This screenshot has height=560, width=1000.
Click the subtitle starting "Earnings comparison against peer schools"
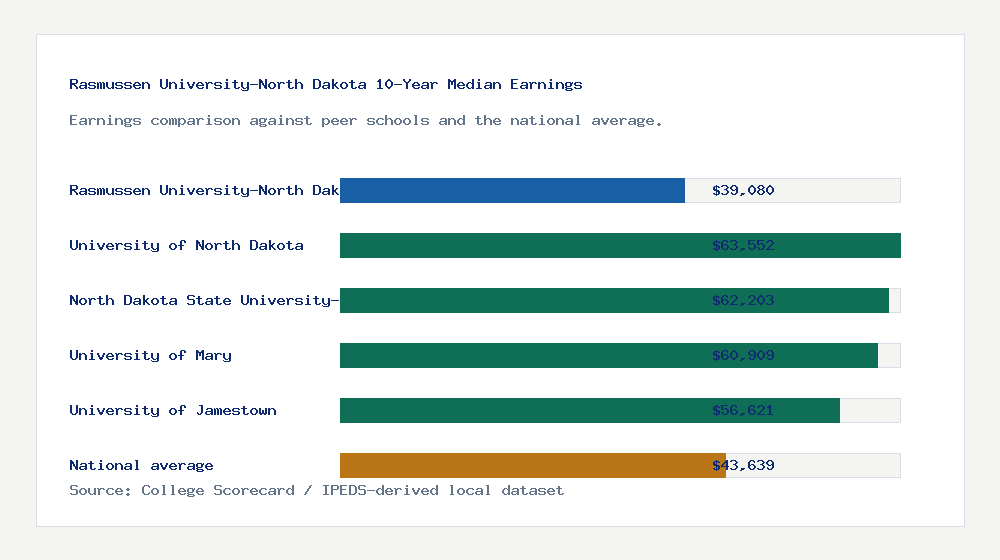(x=365, y=121)
